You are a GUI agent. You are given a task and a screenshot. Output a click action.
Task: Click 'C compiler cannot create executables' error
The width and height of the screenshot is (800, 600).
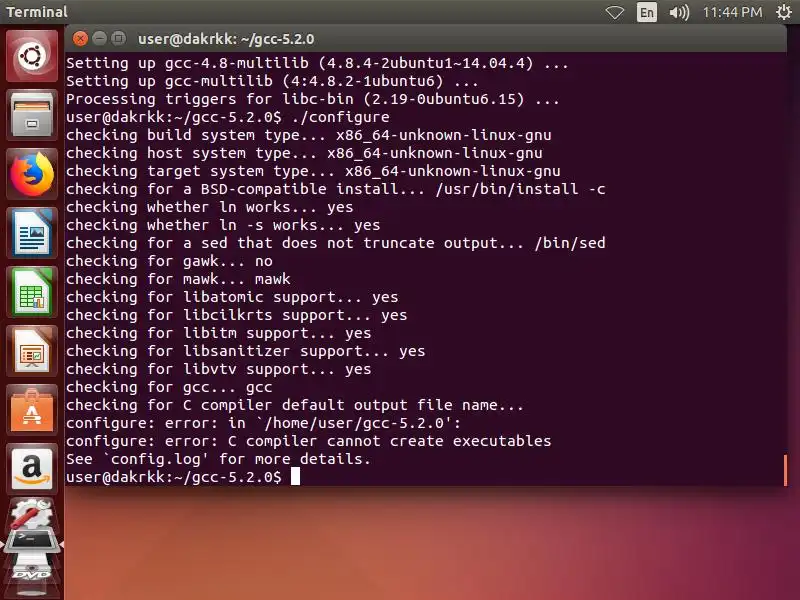pos(309,441)
